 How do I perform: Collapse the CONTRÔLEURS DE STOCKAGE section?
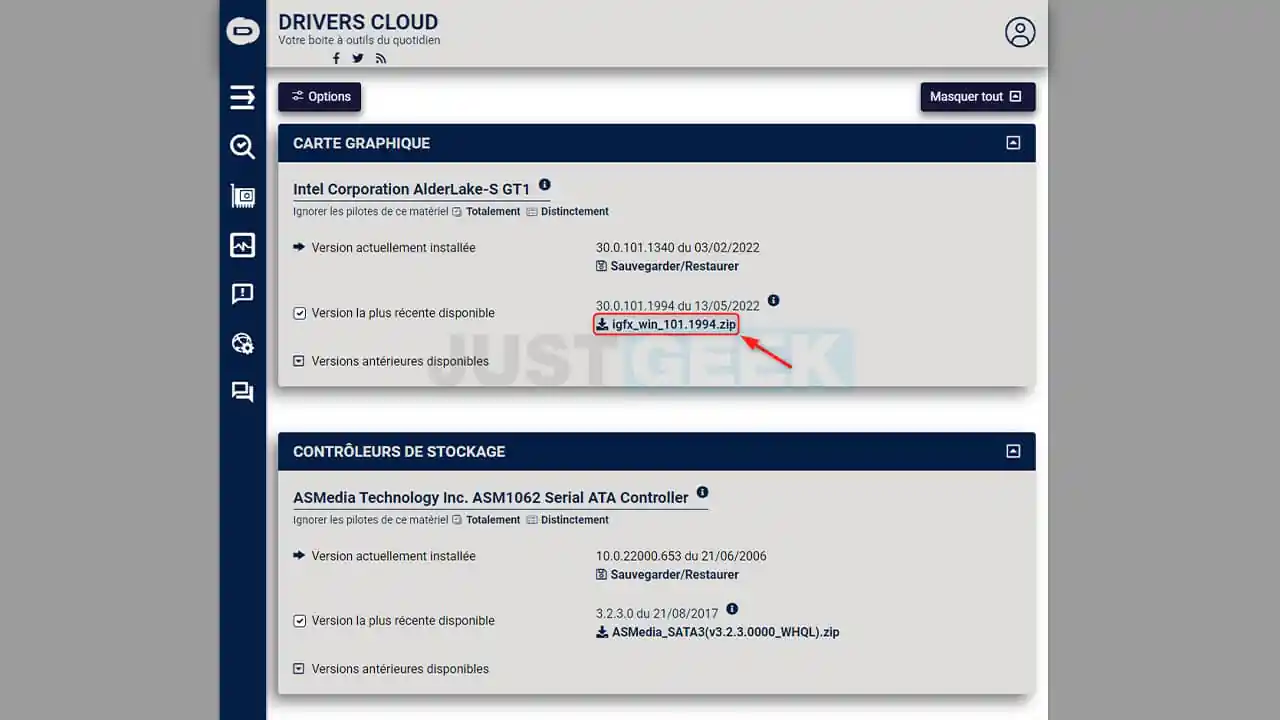(1013, 451)
